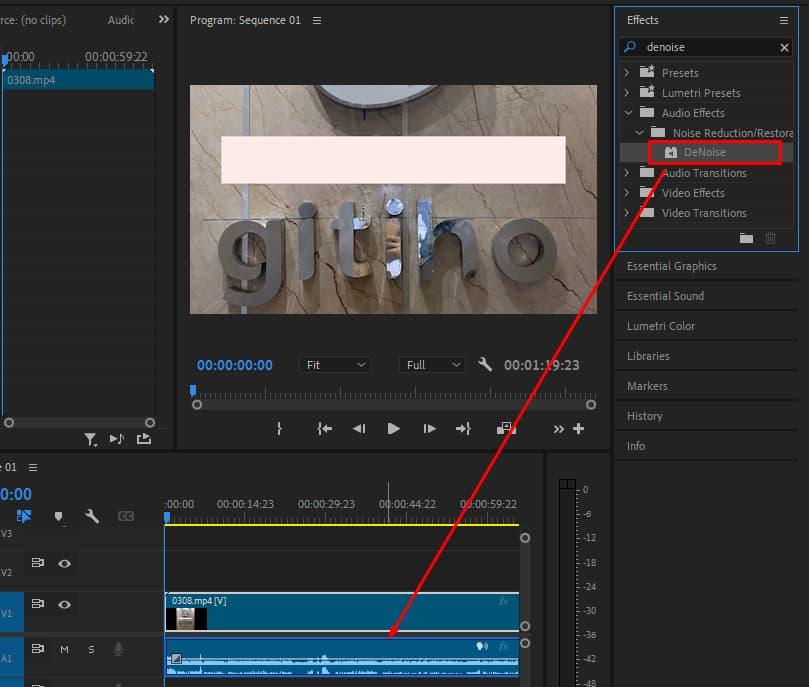Screen dimensions: 809x687
Task: Go to In point in Program monitor
Action: pyautogui.click(x=324, y=429)
